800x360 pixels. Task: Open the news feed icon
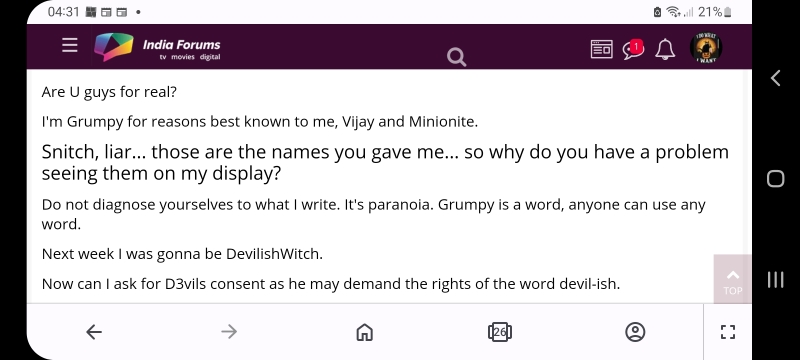click(x=602, y=49)
